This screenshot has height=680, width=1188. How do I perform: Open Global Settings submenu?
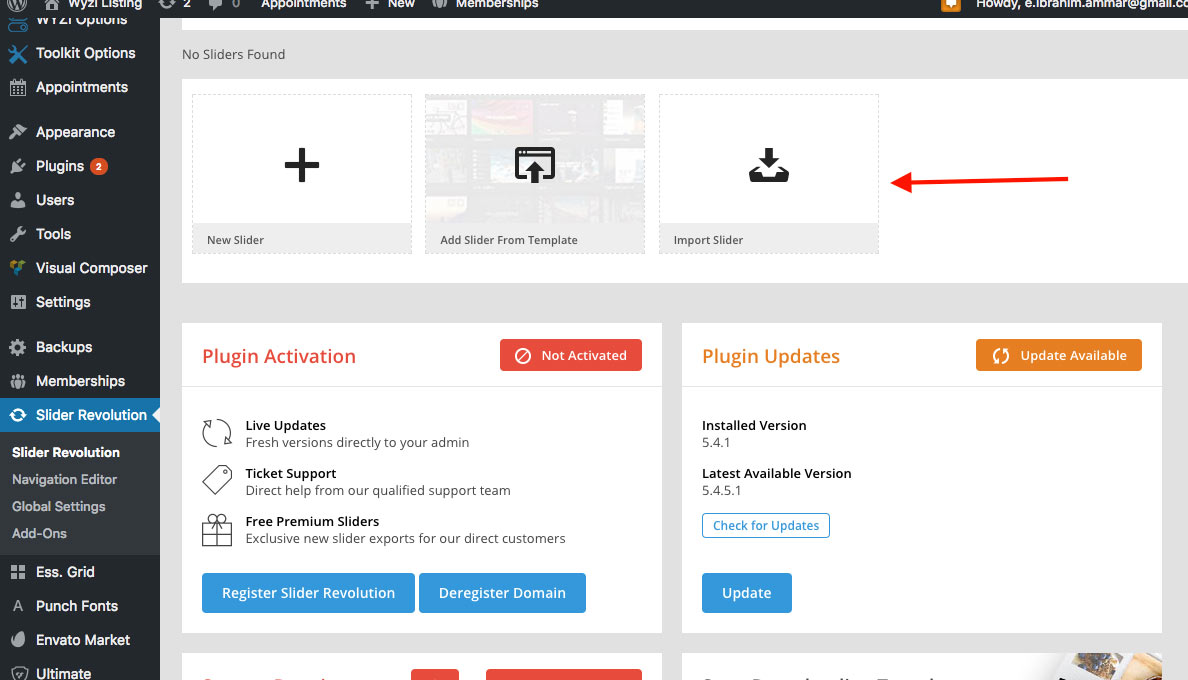[x=58, y=507]
